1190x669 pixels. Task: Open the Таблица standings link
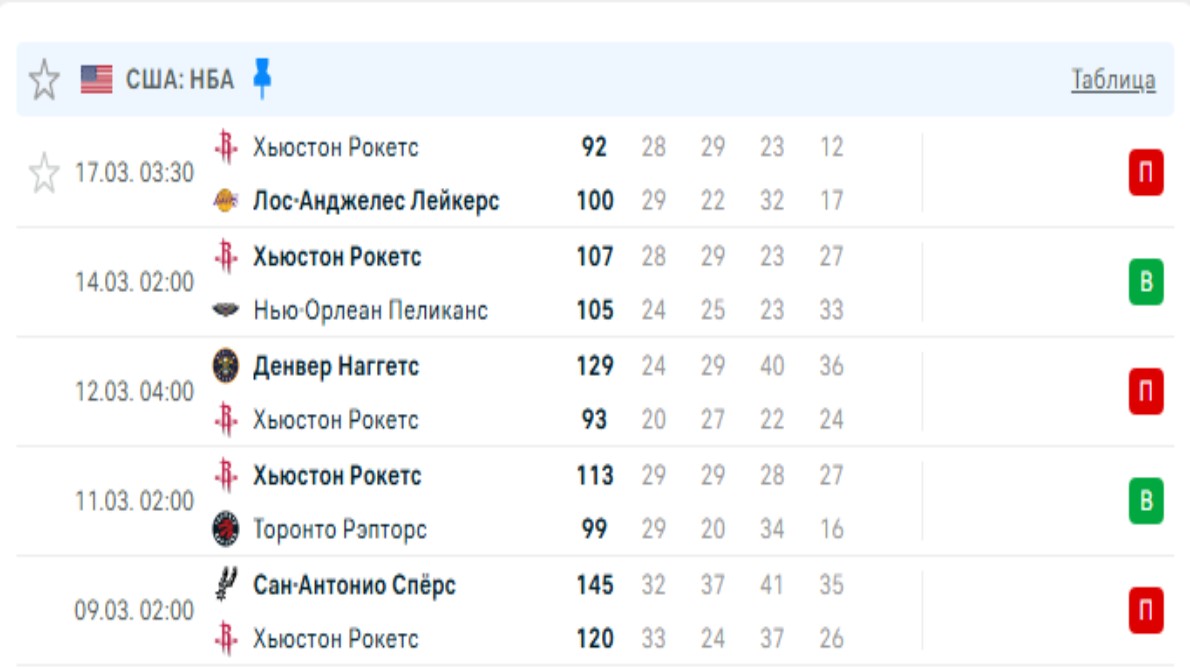[x=1113, y=81]
